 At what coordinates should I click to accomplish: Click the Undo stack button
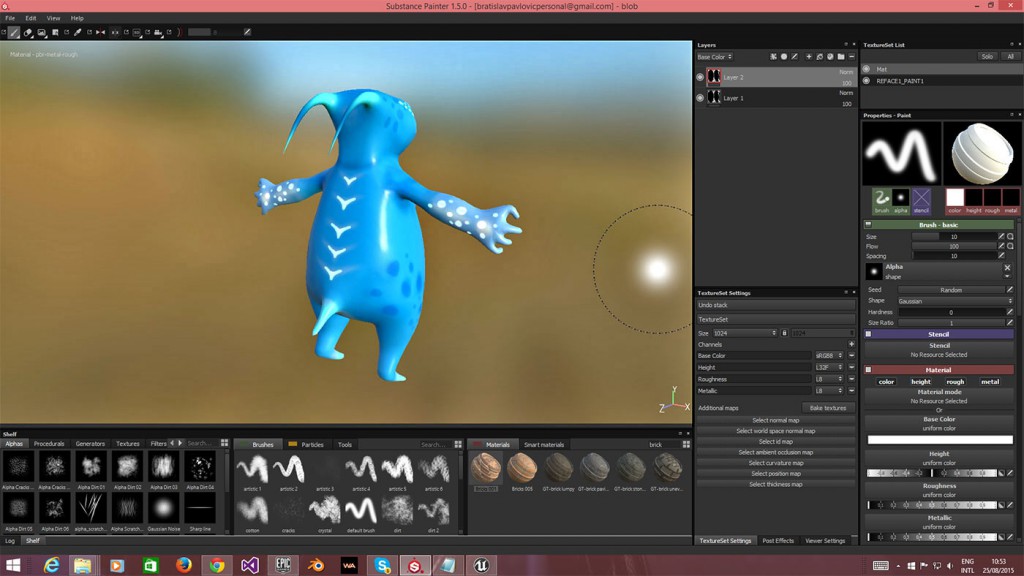776,305
